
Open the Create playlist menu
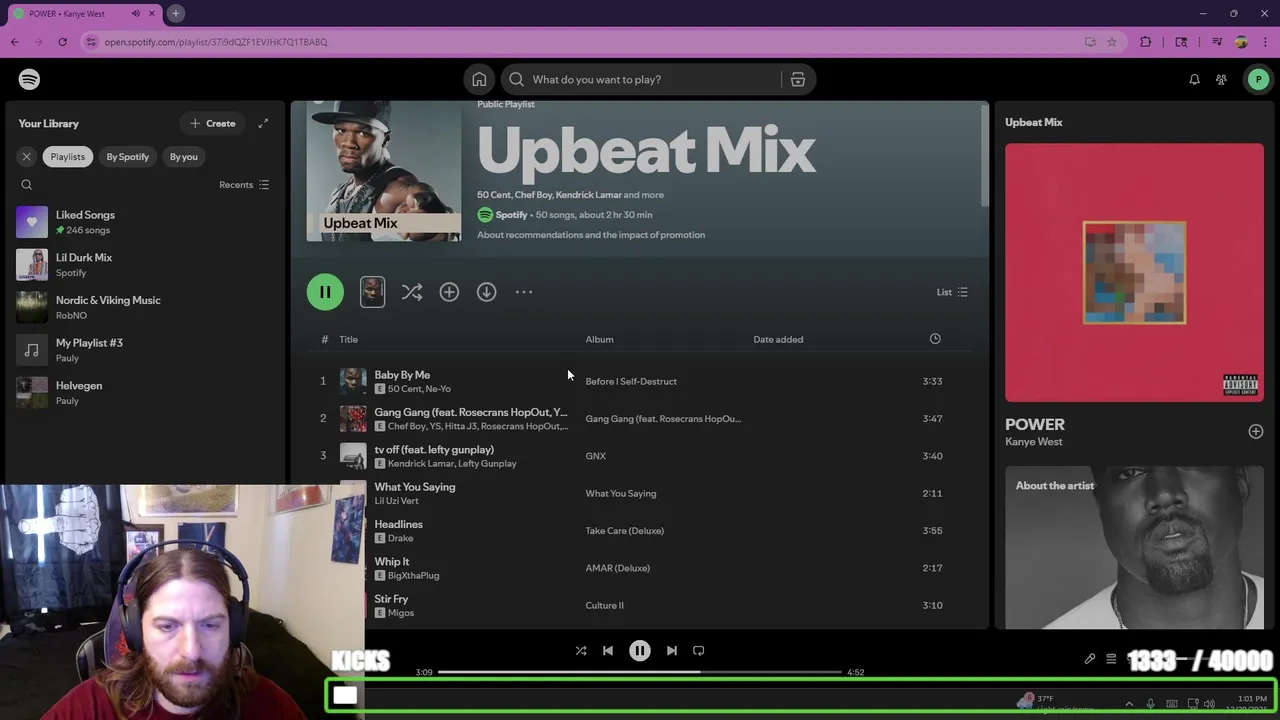213,123
